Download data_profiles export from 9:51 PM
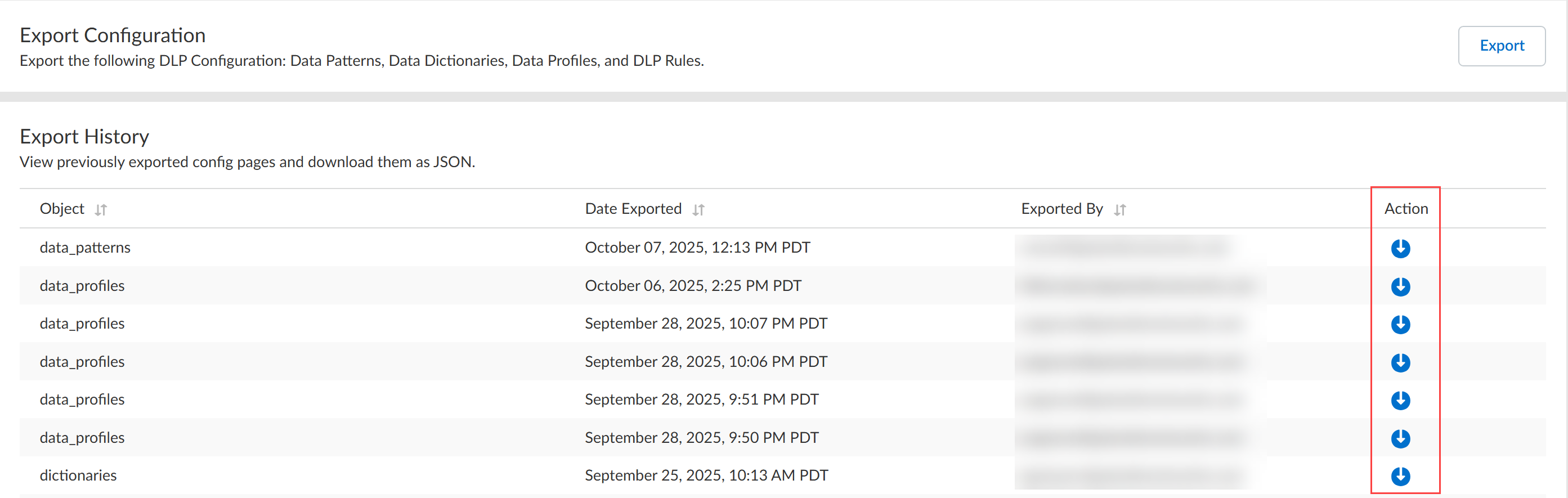Screen dimensions: 1568x498 coord(1400,401)
